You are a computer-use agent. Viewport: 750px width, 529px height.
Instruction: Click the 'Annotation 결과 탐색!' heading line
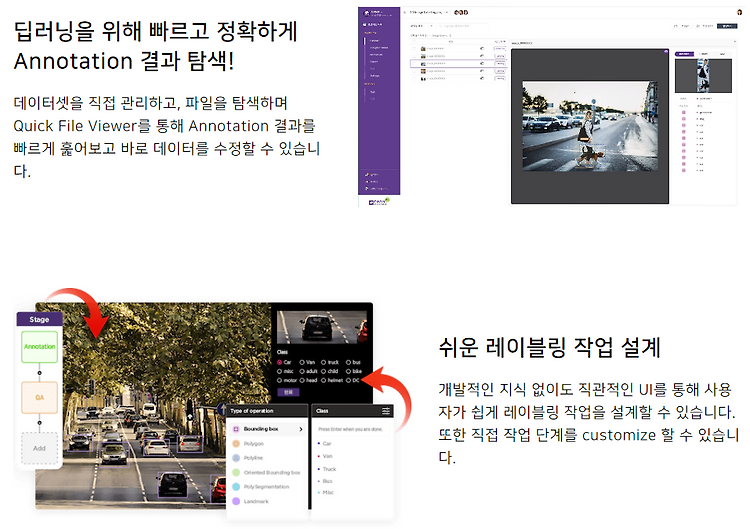tap(124, 61)
